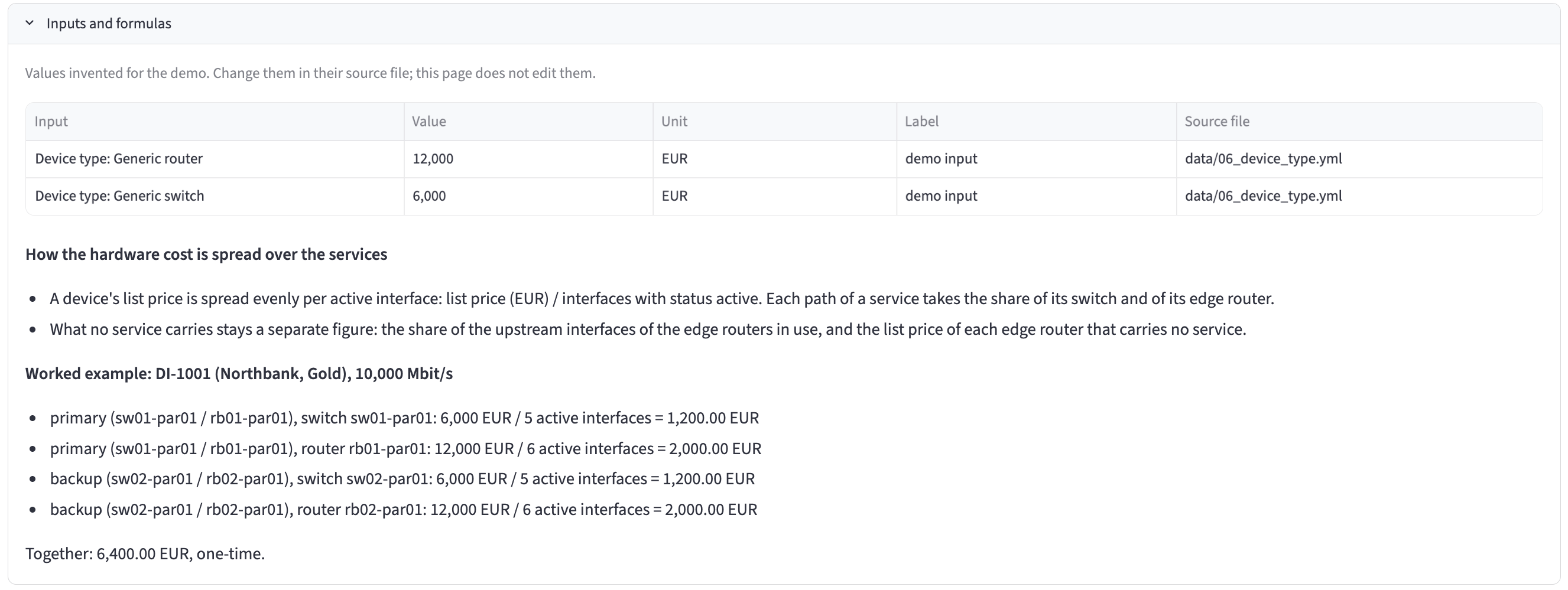Click bullet starting 'What no service carries'
This screenshot has width=1568, height=590.
[x=648, y=329]
